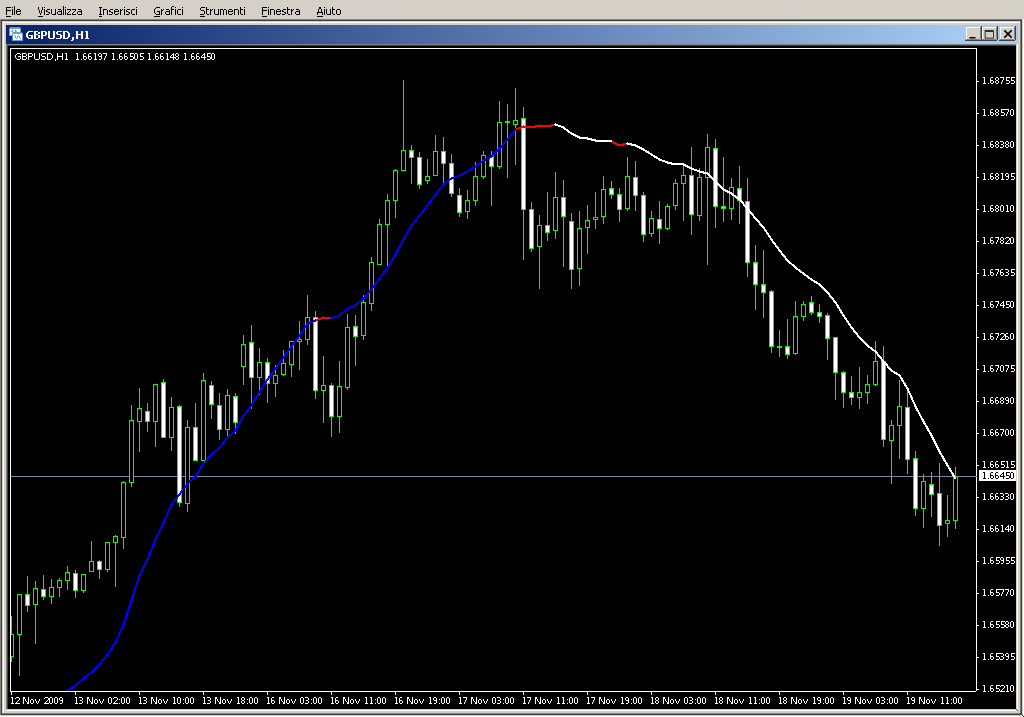Click time axis label 13 Nov 02:00

coord(102,701)
